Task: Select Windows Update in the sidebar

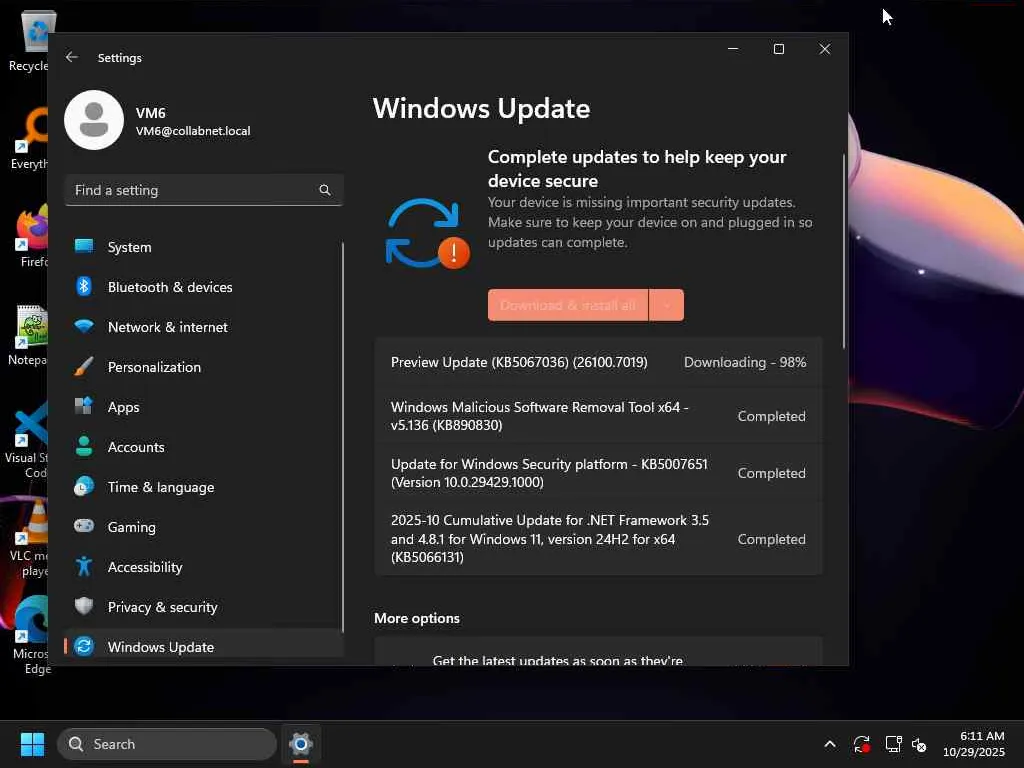Action: pos(204,645)
